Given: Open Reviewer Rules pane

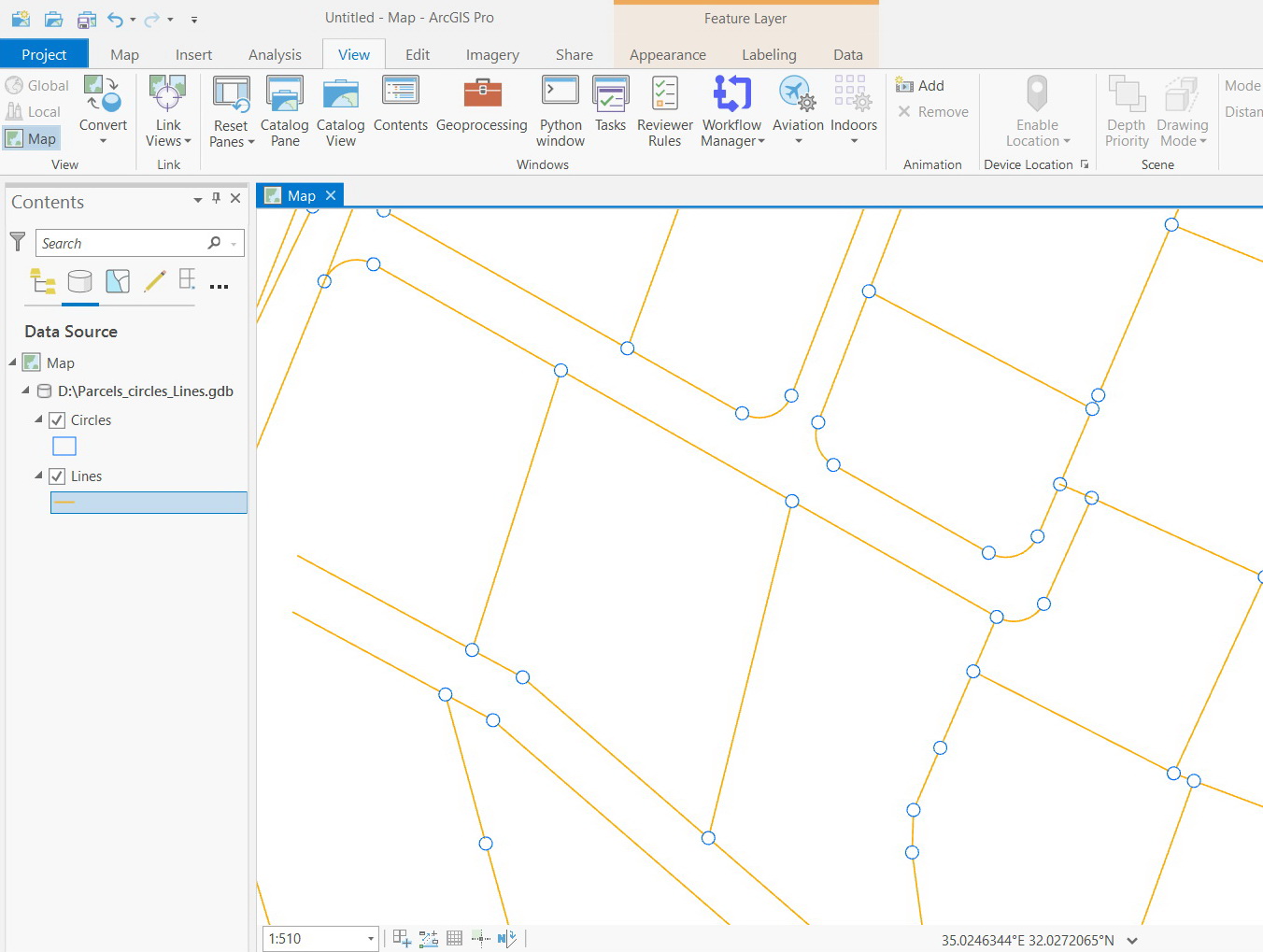Looking at the screenshot, I should 664,111.
